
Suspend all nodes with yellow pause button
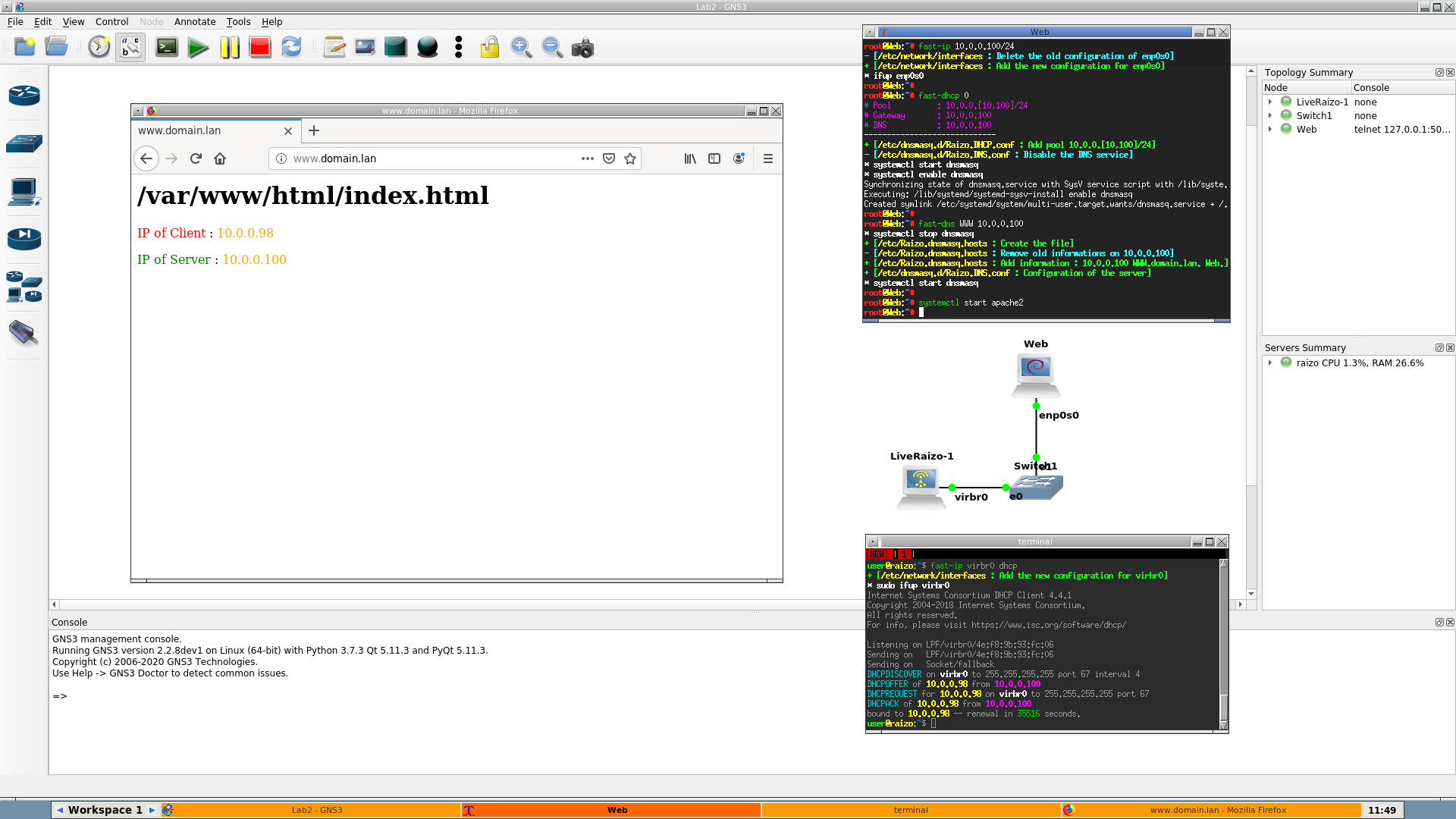[229, 48]
